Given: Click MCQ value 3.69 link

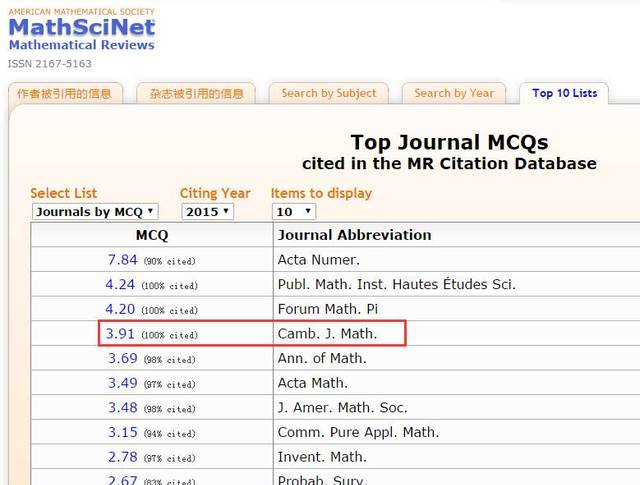Looking at the screenshot, I should tap(122, 358).
